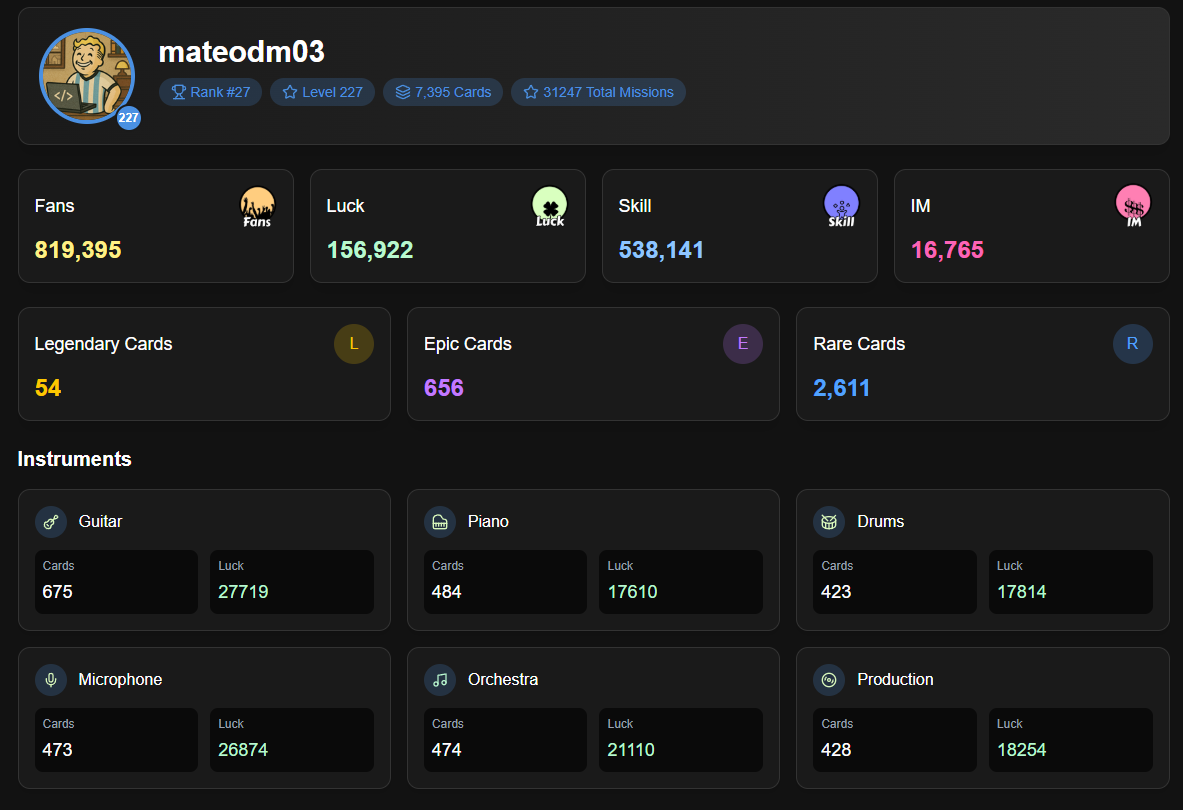Image resolution: width=1183 pixels, height=810 pixels.
Task: Click the Guitar Luck value 27719
Action: click(243, 592)
